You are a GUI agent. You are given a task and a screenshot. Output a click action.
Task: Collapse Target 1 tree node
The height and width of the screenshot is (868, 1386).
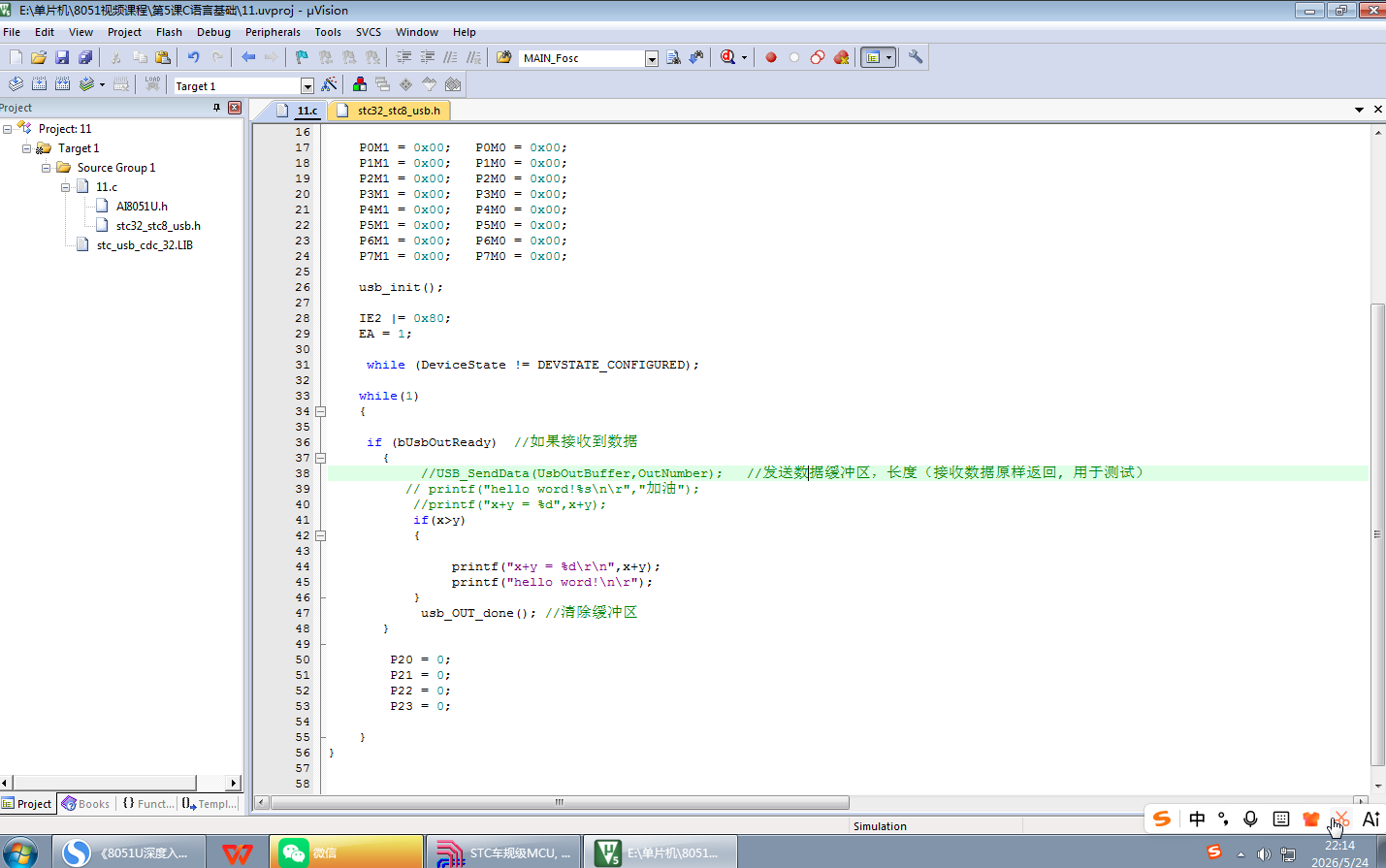pos(26,148)
